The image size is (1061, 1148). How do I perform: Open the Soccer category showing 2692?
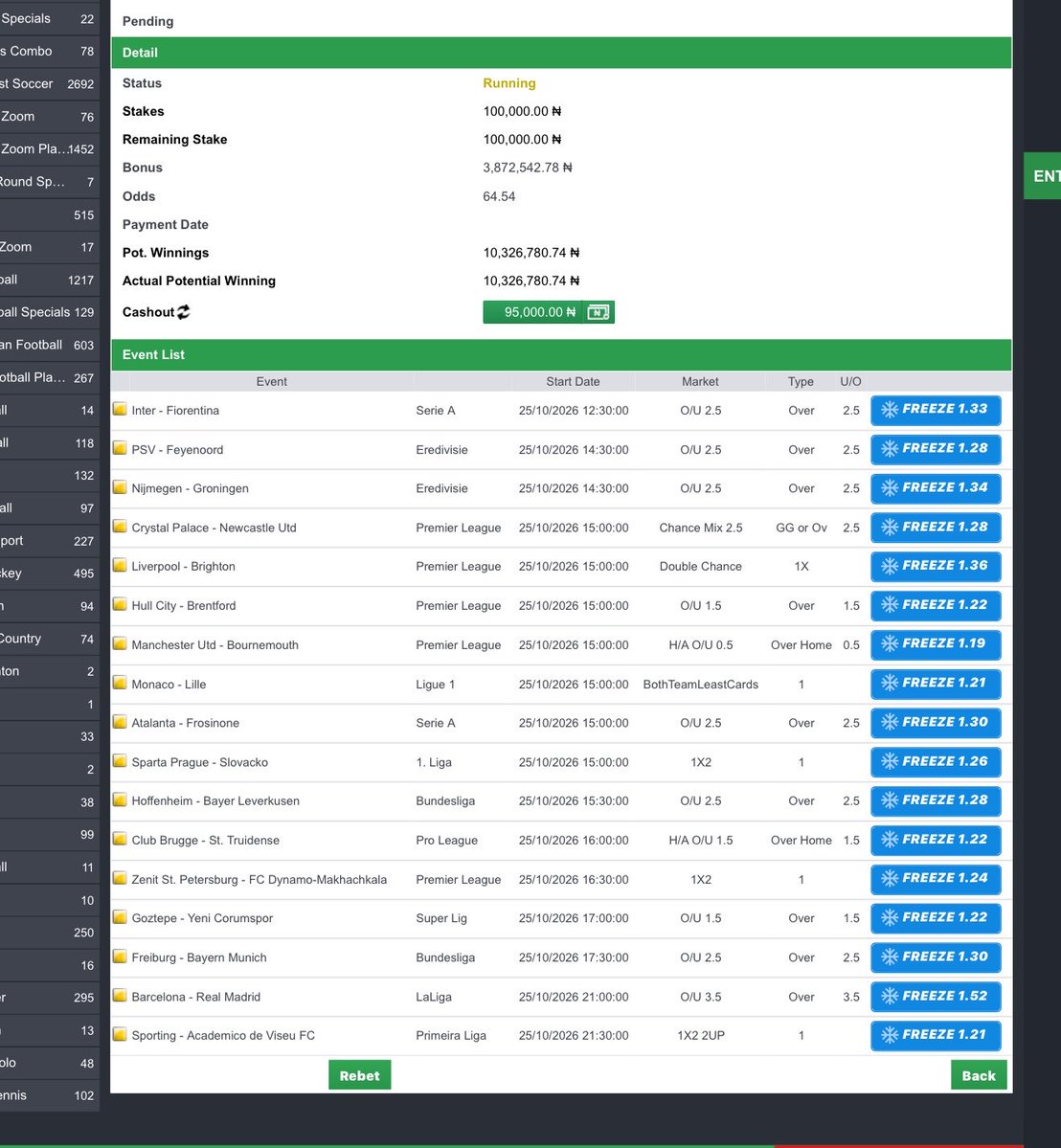coord(49,84)
